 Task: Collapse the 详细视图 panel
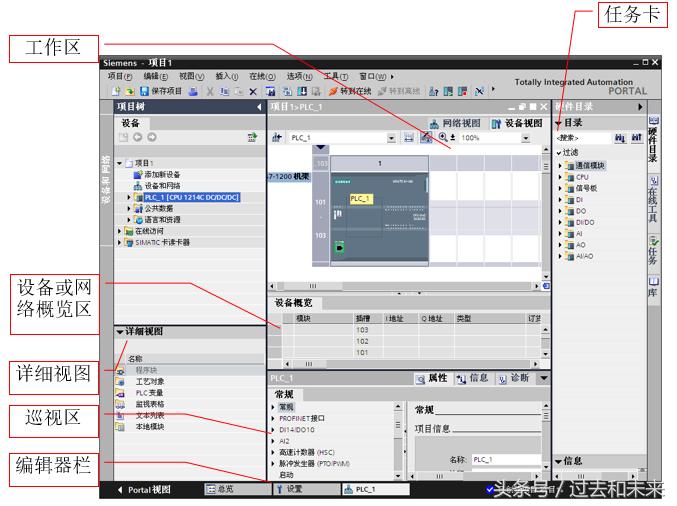[120, 332]
